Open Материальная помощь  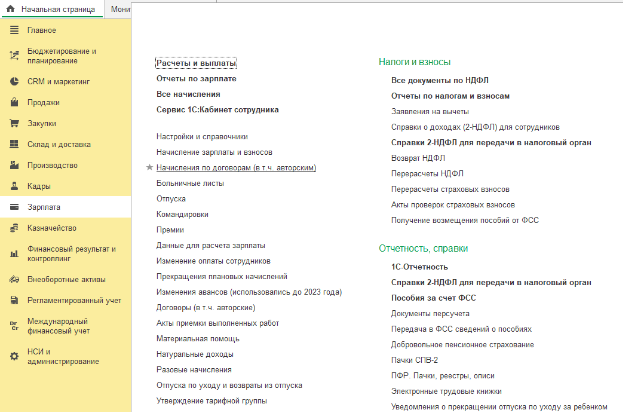(x=198, y=339)
